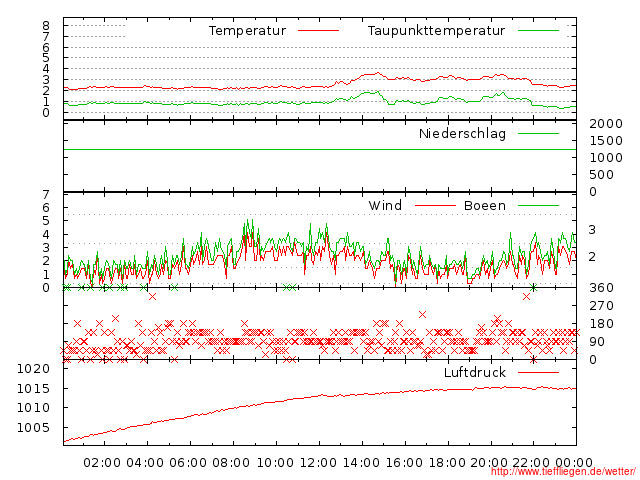Click the Wind legend label
Screen dimensions: 640x480
click(385, 205)
